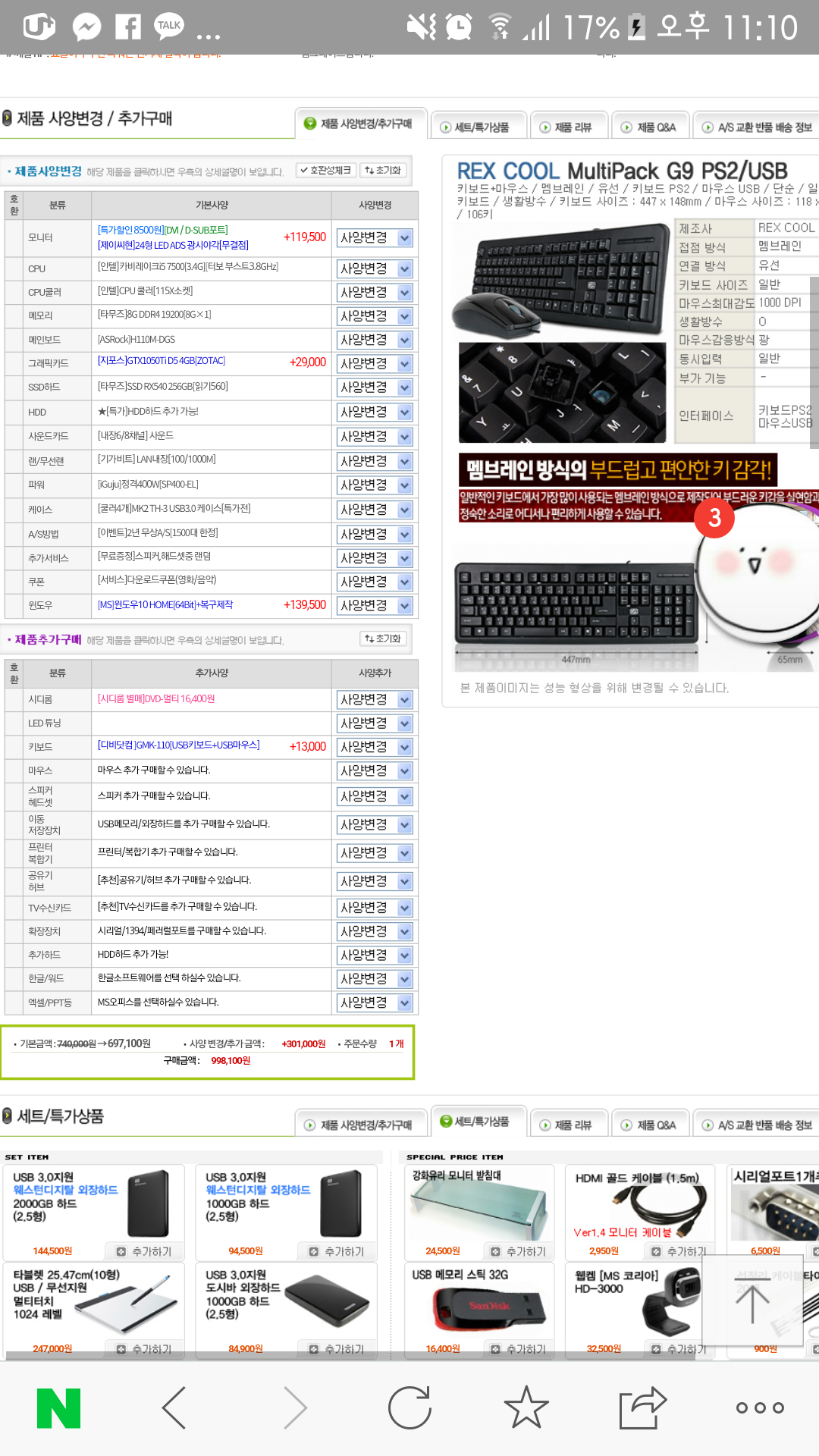
Task: Click the GTX1050Ti graphics card link
Action: [162, 361]
